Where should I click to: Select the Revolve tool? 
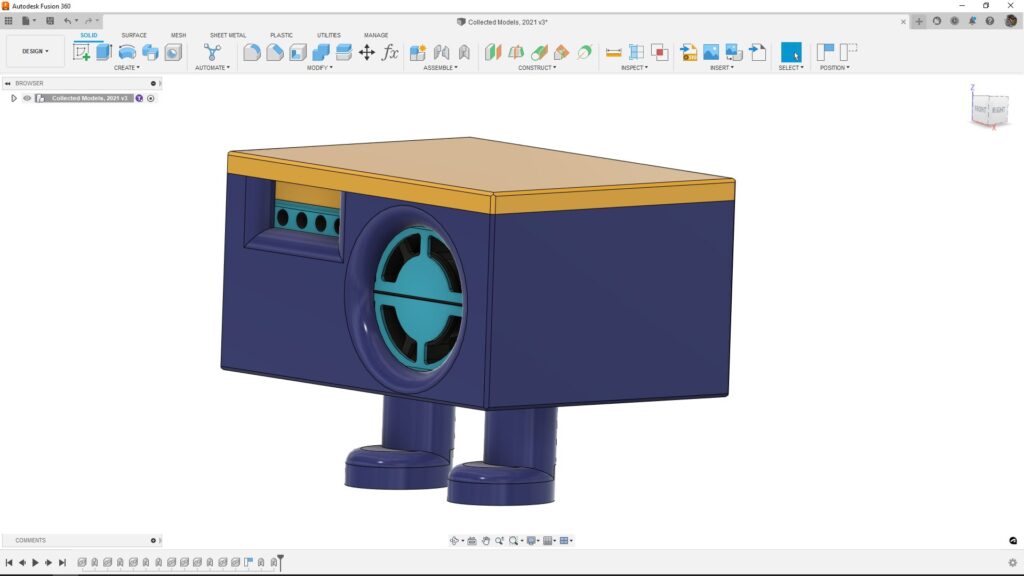coord(127,52)
